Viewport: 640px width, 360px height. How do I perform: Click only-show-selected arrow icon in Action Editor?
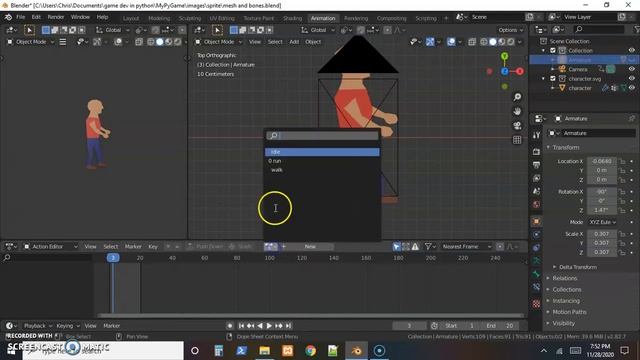[397, 247]
